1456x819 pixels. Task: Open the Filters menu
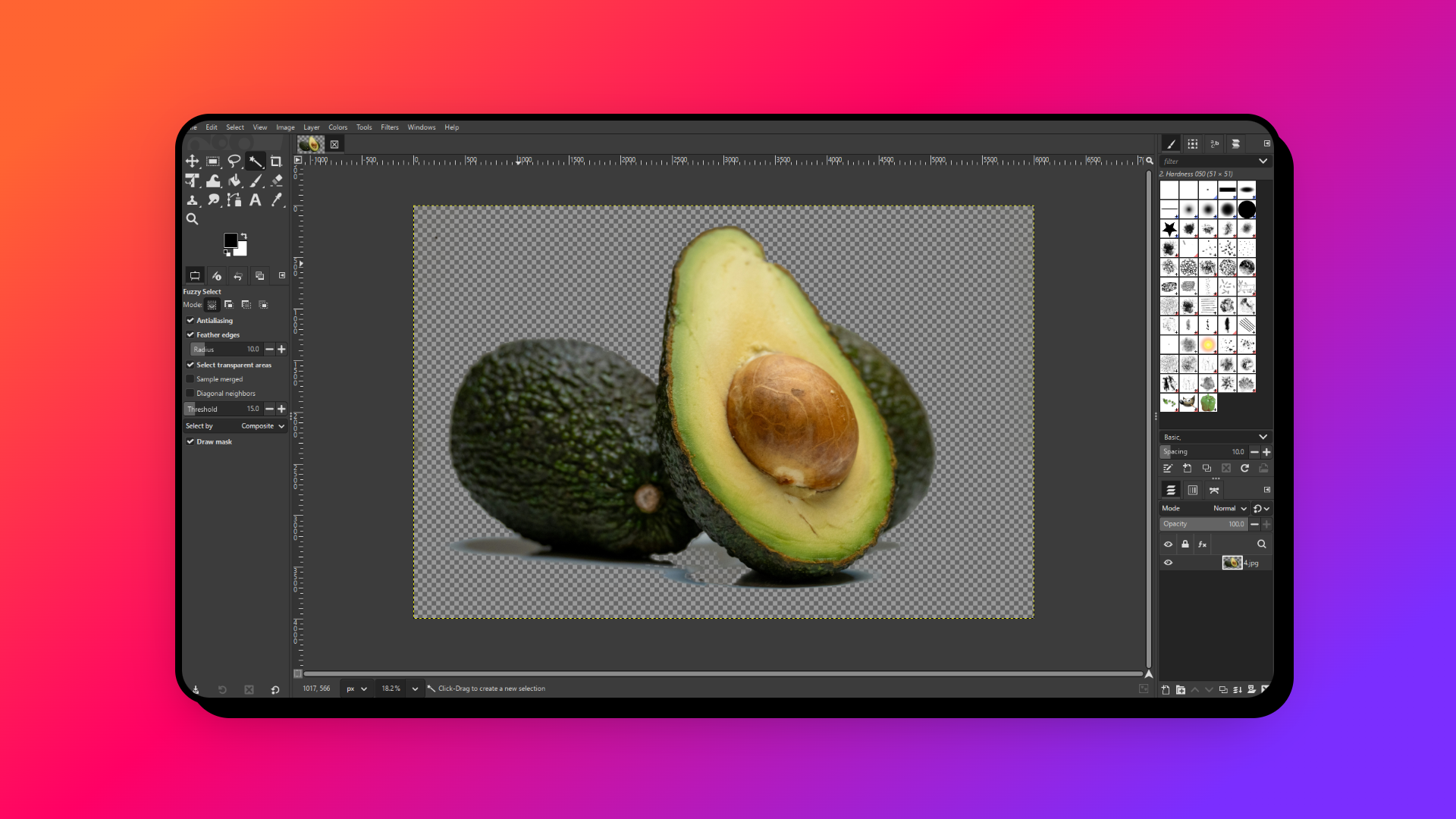click(390, 127)
